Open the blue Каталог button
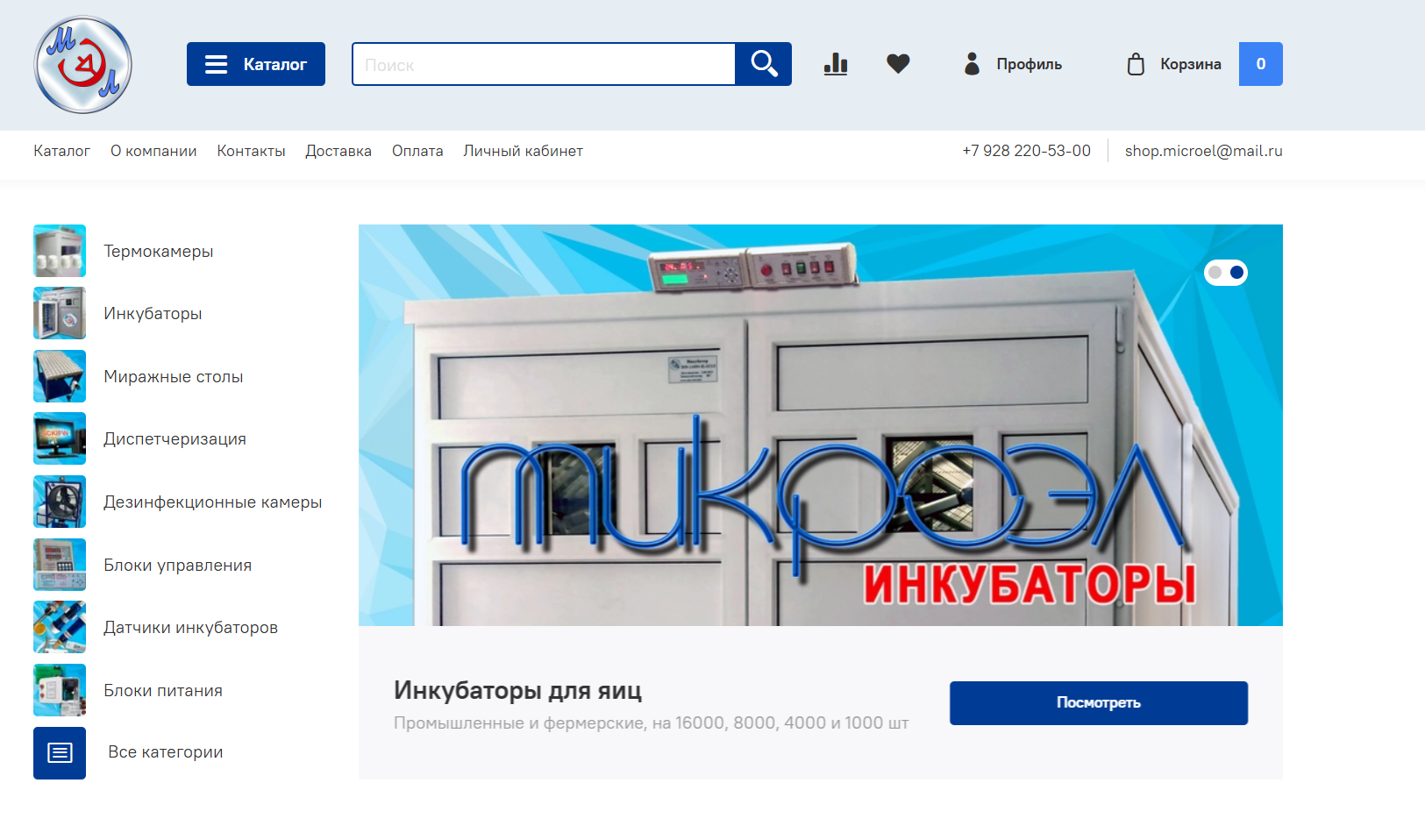The width and height of the screenshot is (1425, 840). pos(256,64)
